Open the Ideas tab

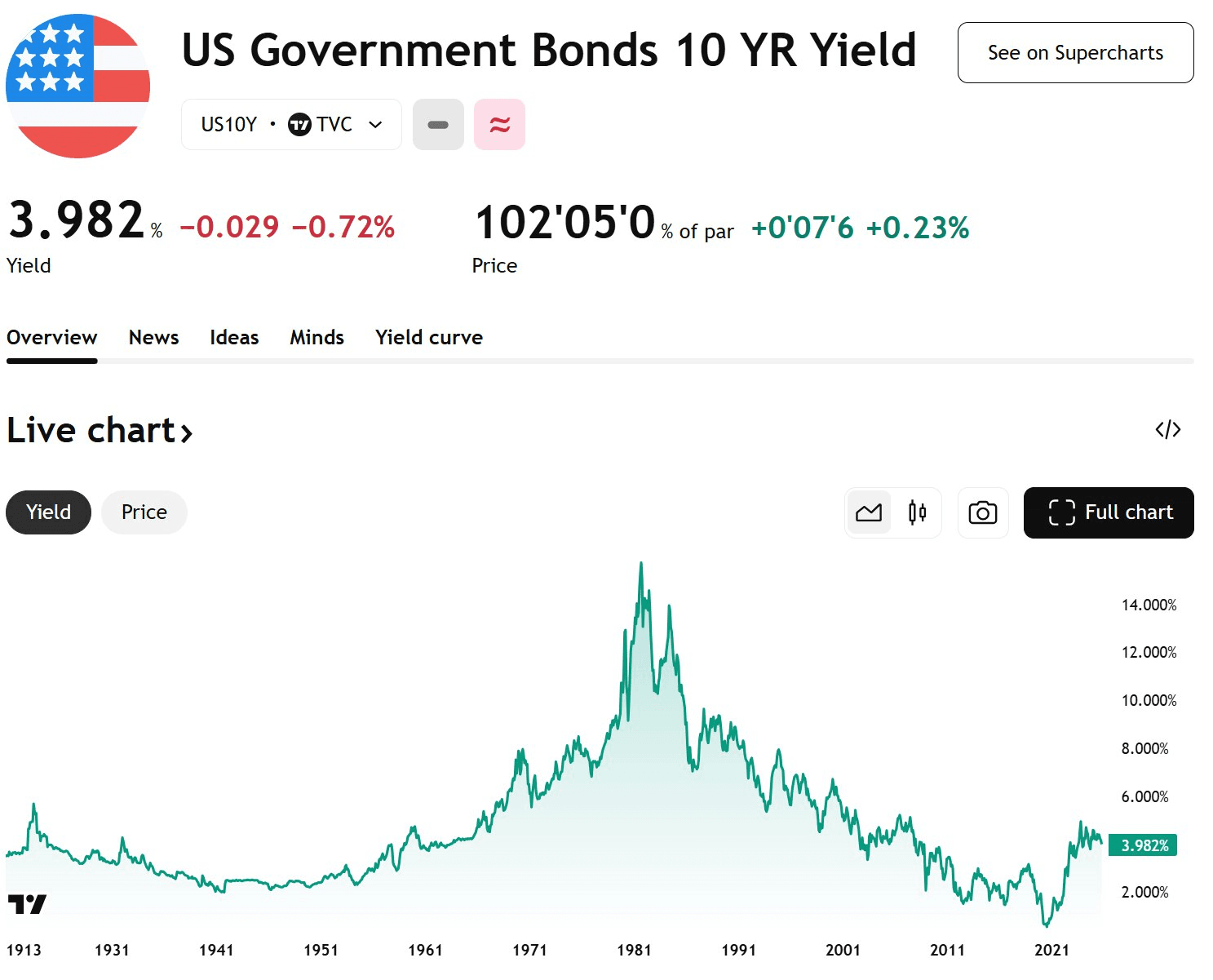pos(234,338)
